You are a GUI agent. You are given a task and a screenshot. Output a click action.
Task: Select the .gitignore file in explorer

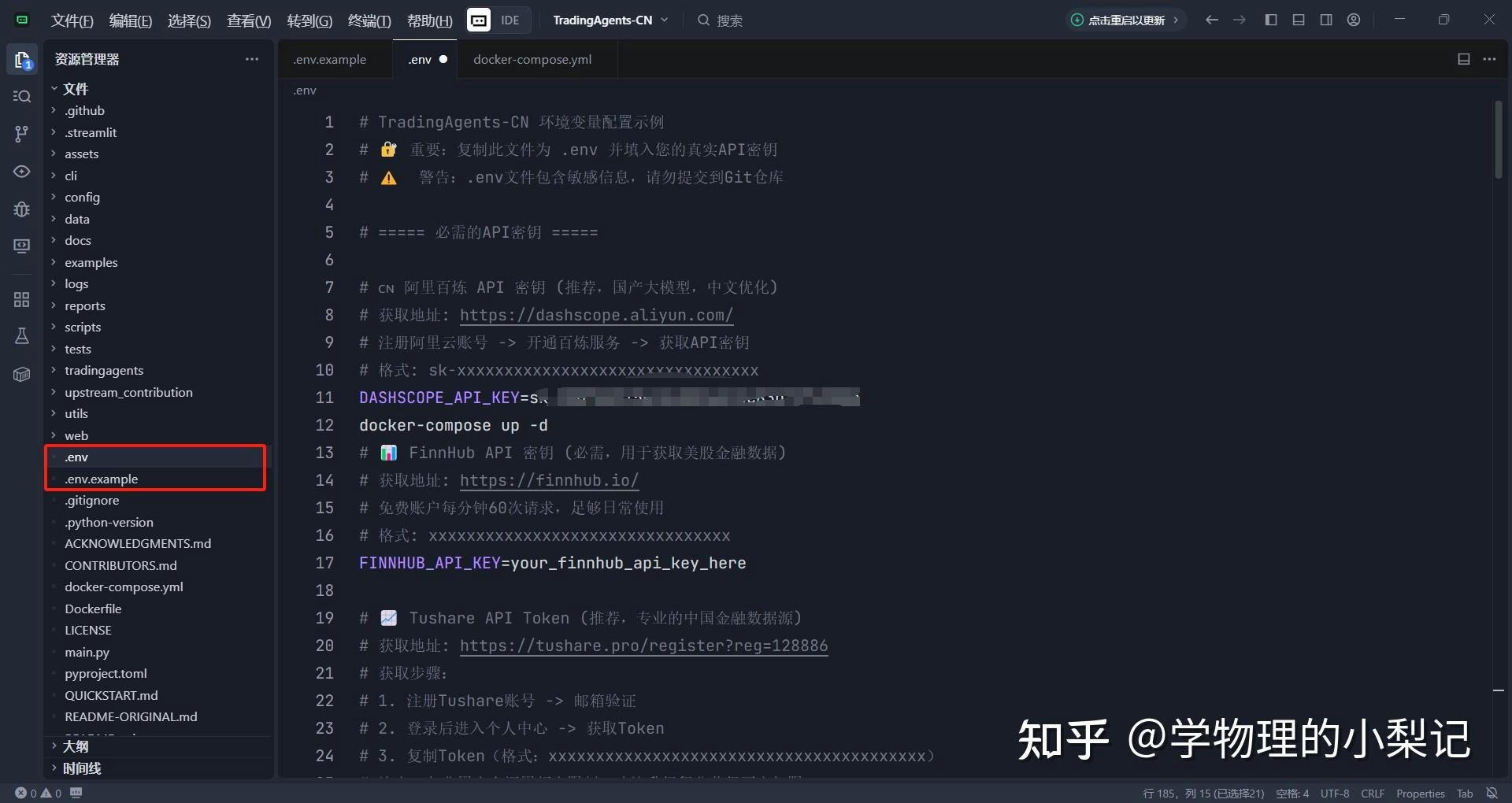point(92,501)
